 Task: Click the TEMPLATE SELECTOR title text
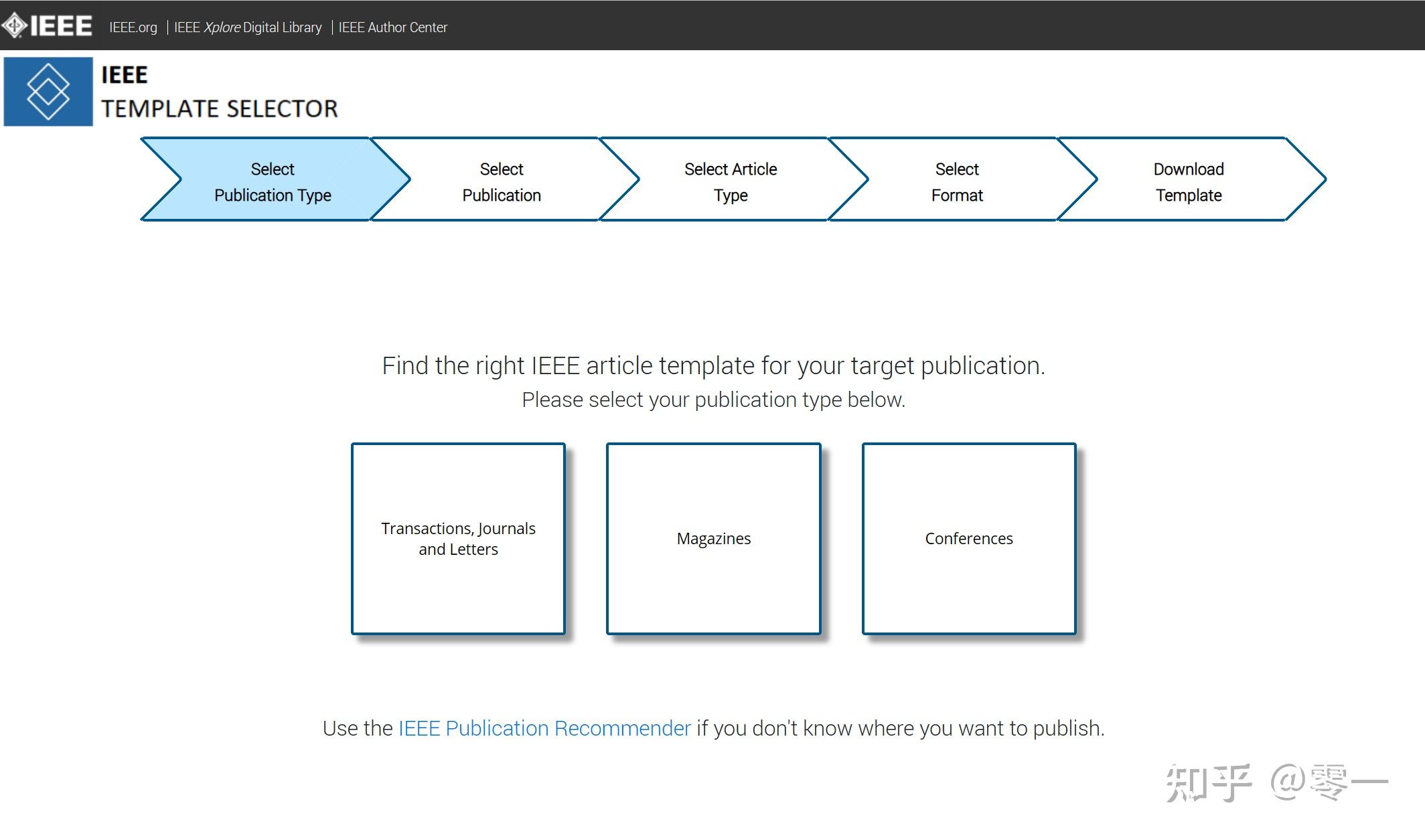219,108
